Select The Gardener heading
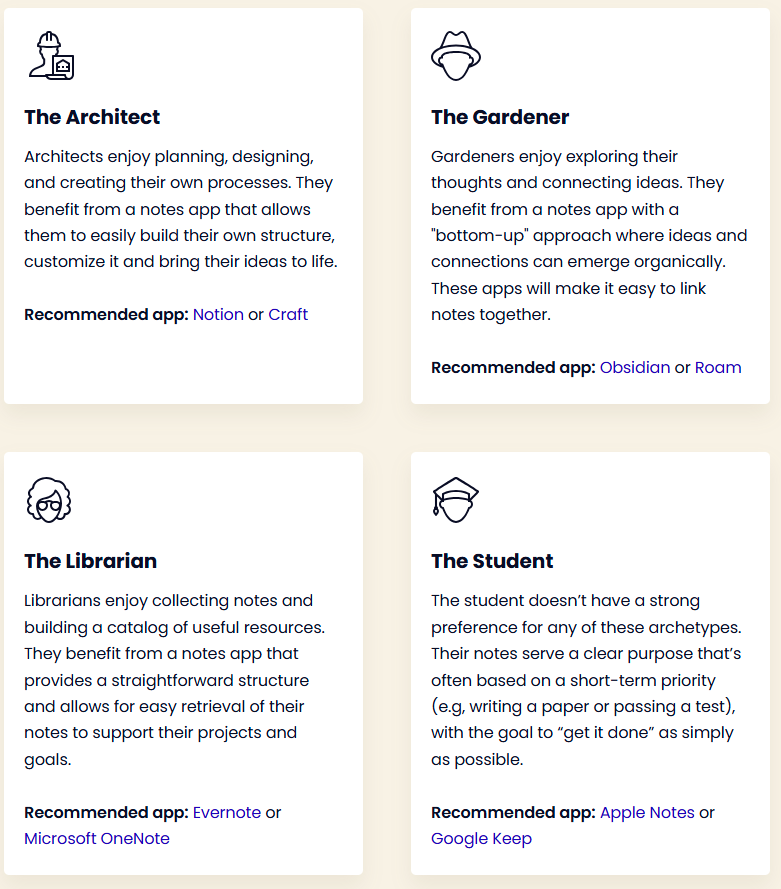 pyautogui.click(x=500, y=117)
